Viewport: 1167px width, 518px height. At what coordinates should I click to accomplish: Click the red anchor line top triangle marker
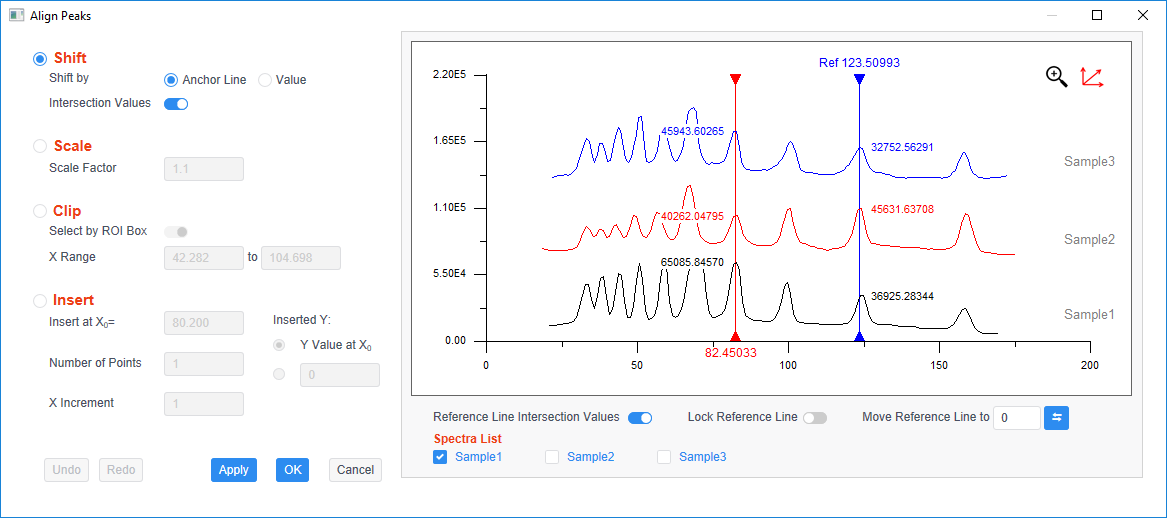[x=735, y=79]
